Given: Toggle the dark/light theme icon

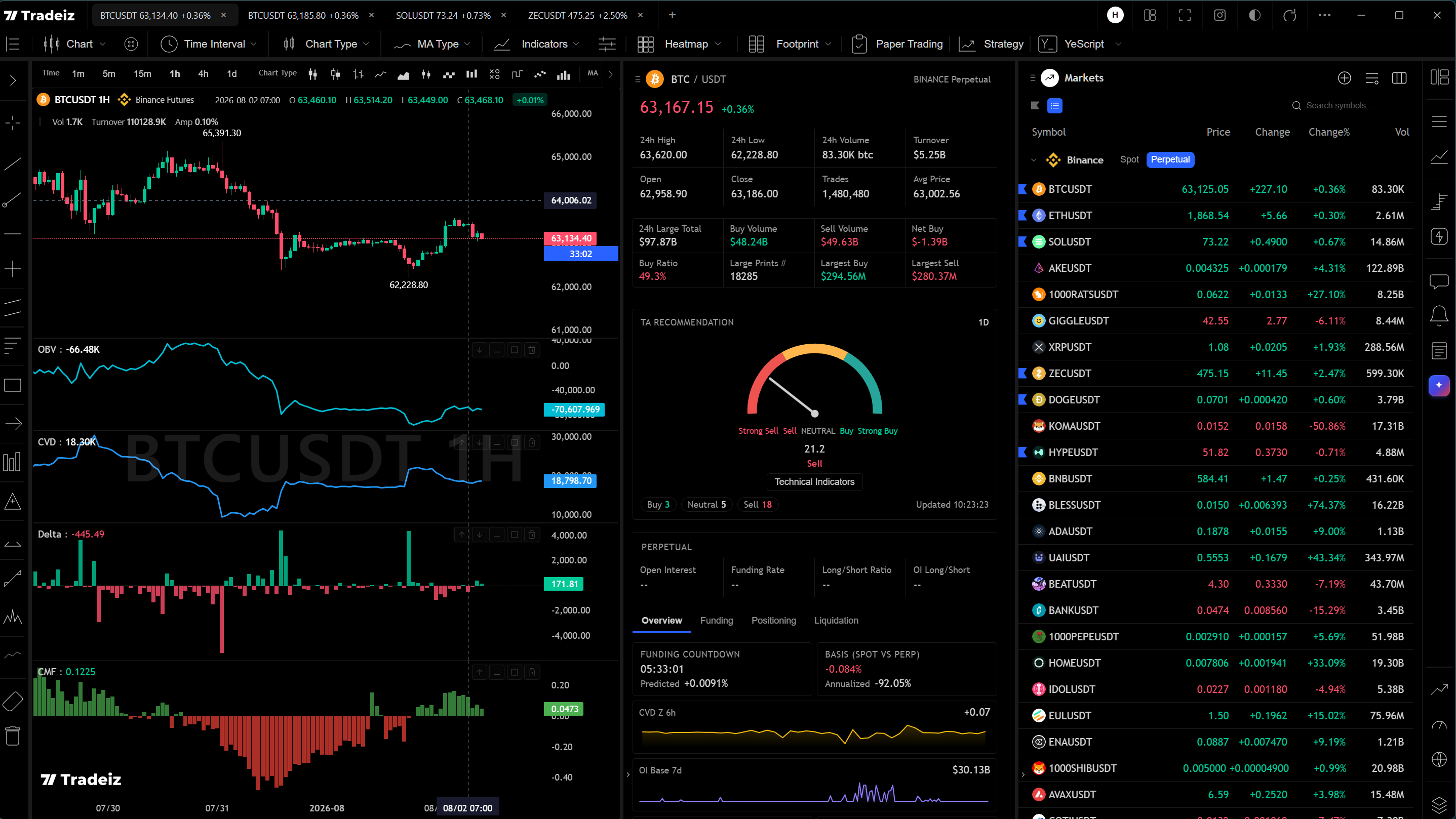Looking at the screenshot, I should [x=1254, y=15].
